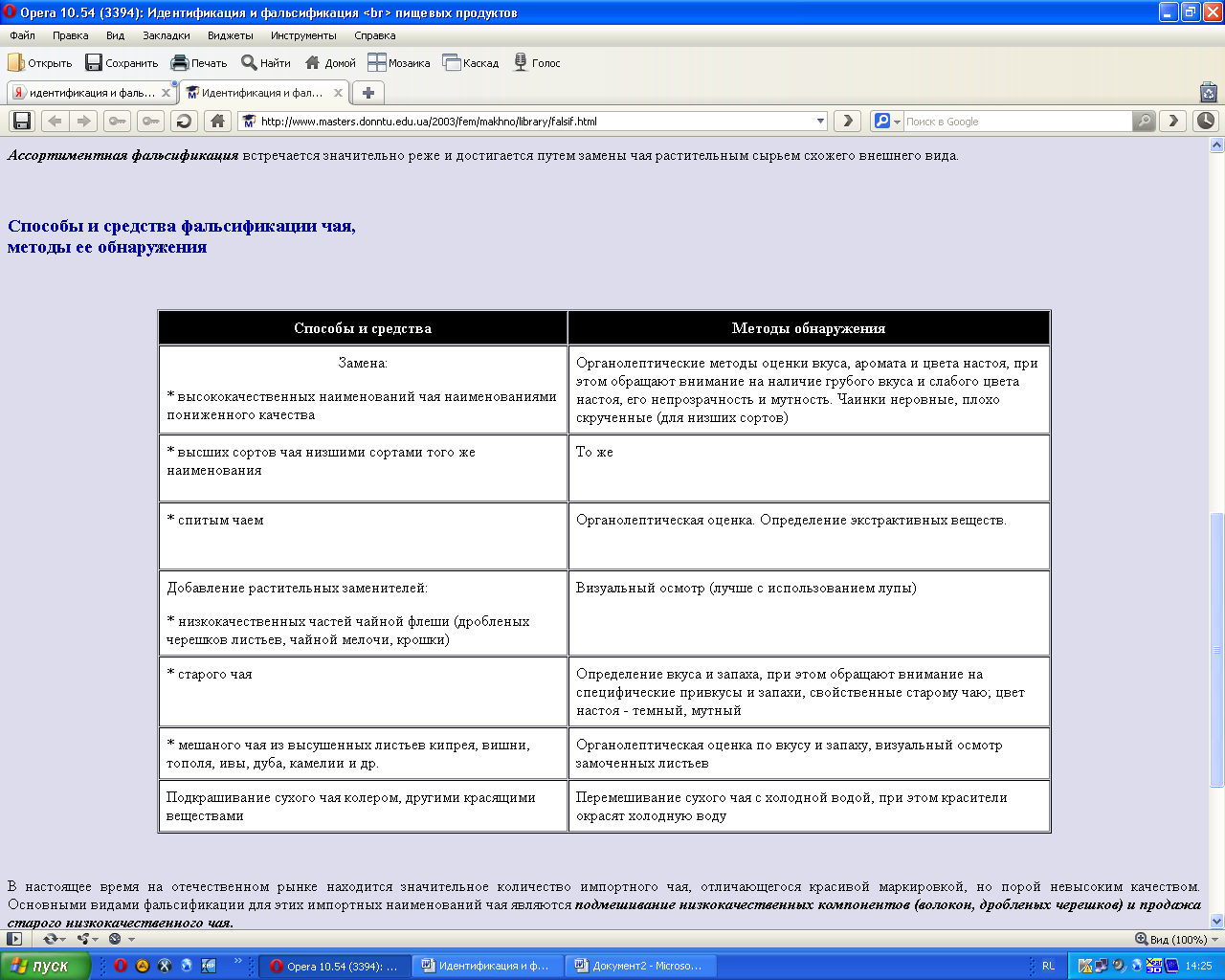
Task: Click the floppy disk save icon in address bar
Action: [22, 122]
